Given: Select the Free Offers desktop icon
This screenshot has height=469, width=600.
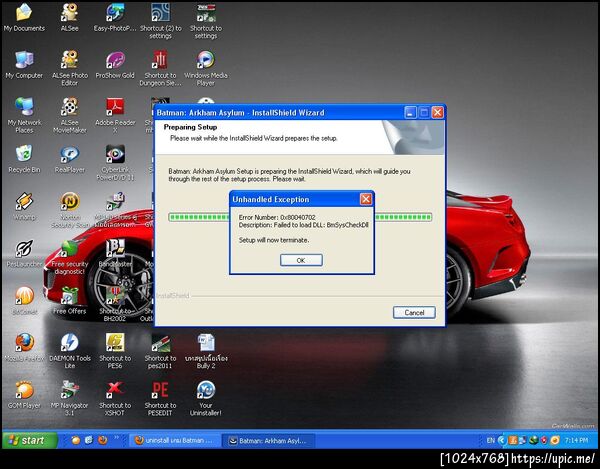Looking at the screenshot, I should coord(70,300).
